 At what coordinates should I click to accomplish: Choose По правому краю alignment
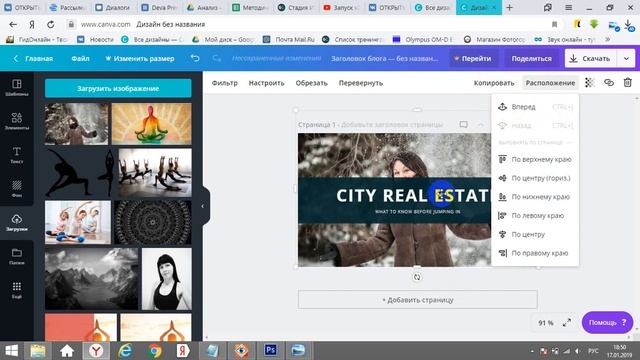point(535,253)
